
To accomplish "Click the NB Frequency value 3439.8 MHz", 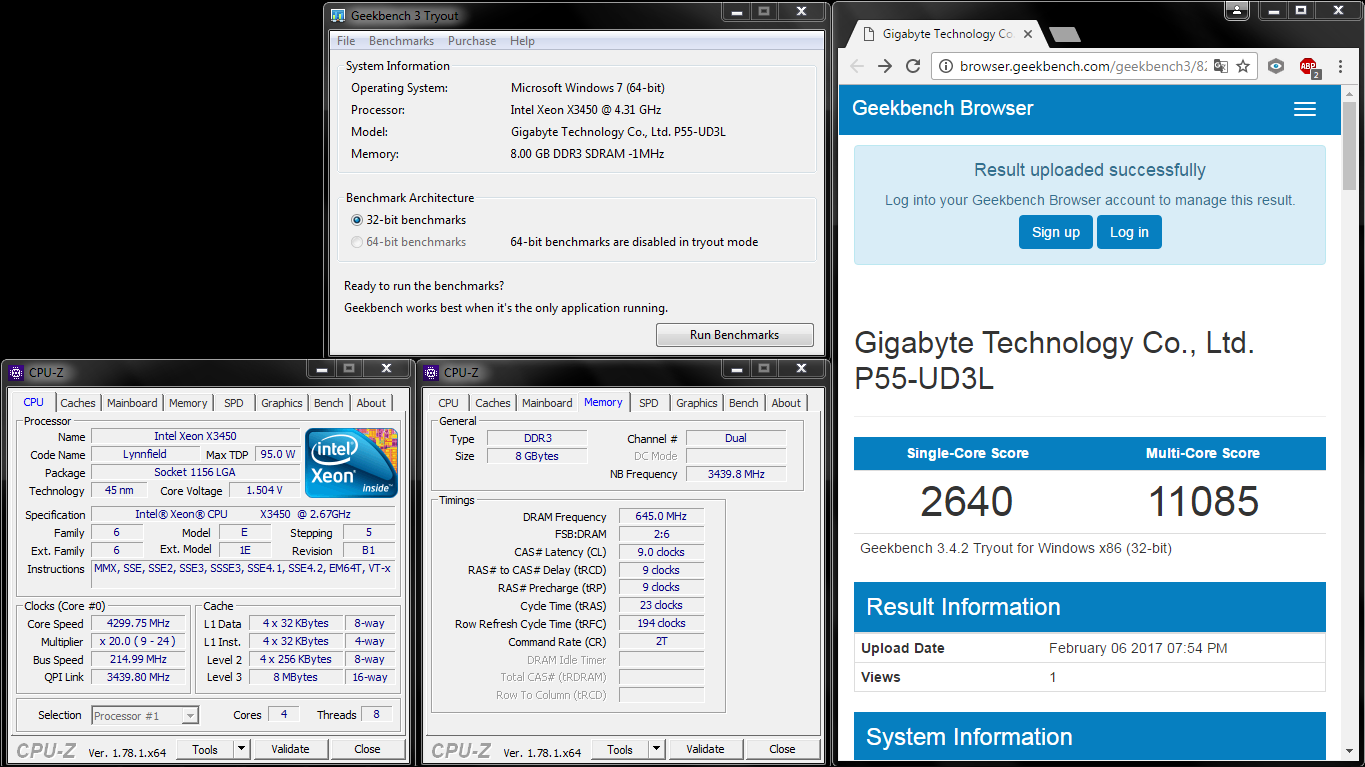I will tap(735, 474).
